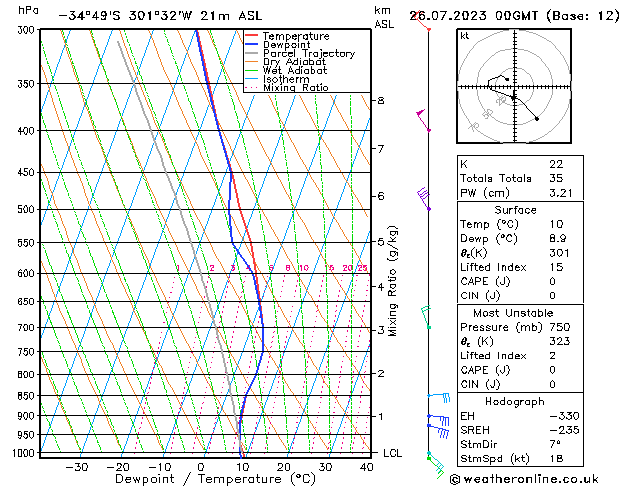Click the surface Temp (°C) value 10
Screen dimensions: 629x486
point(557,224)
